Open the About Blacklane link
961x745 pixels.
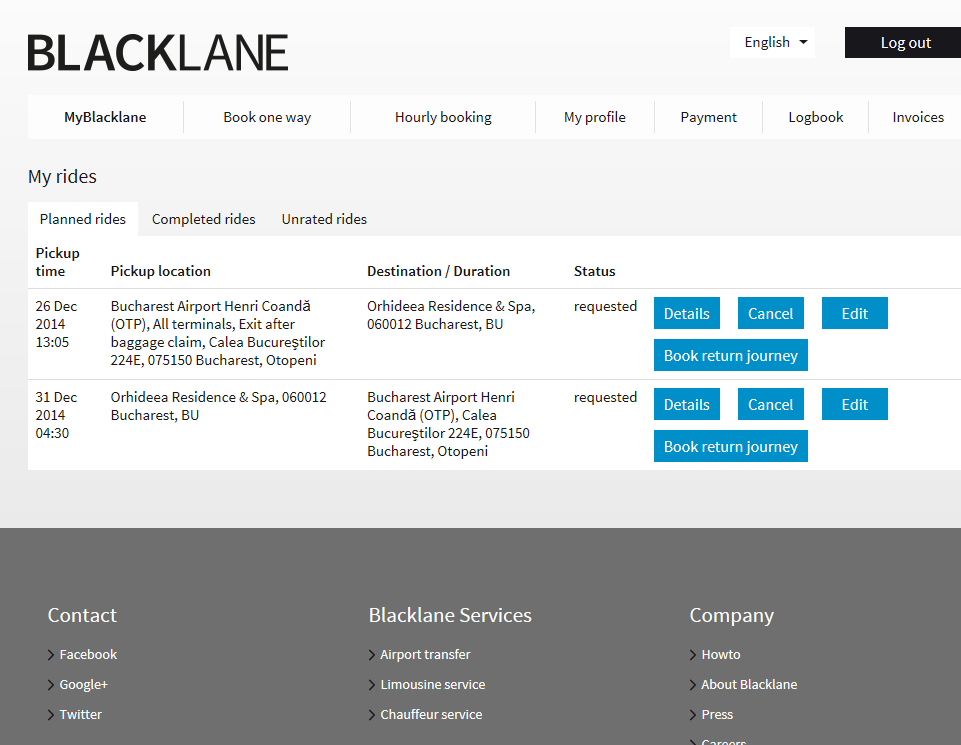[x=749, y=684]
